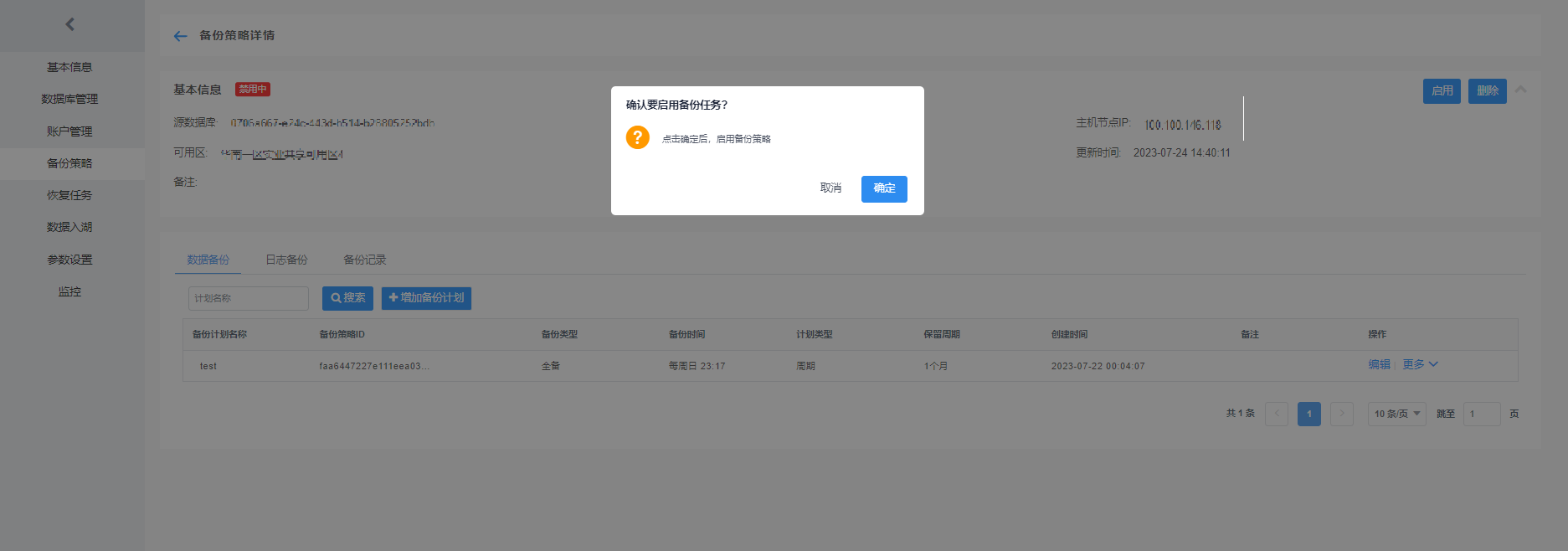This screenshot has width=1568, height=551.
Task: Click the 删除 button in basic info
Action: [1488, 91]
